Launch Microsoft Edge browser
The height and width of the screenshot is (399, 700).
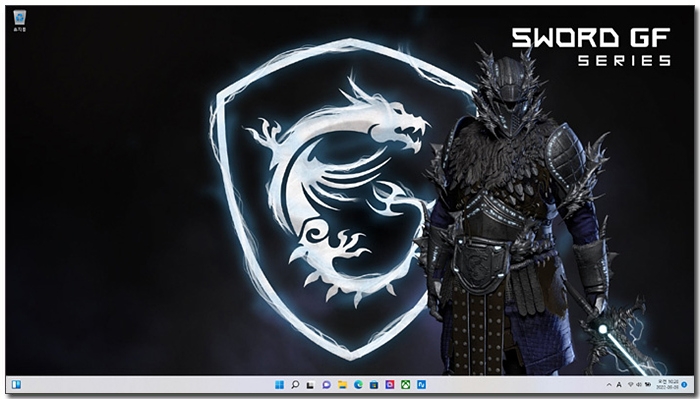click(358, 384)
